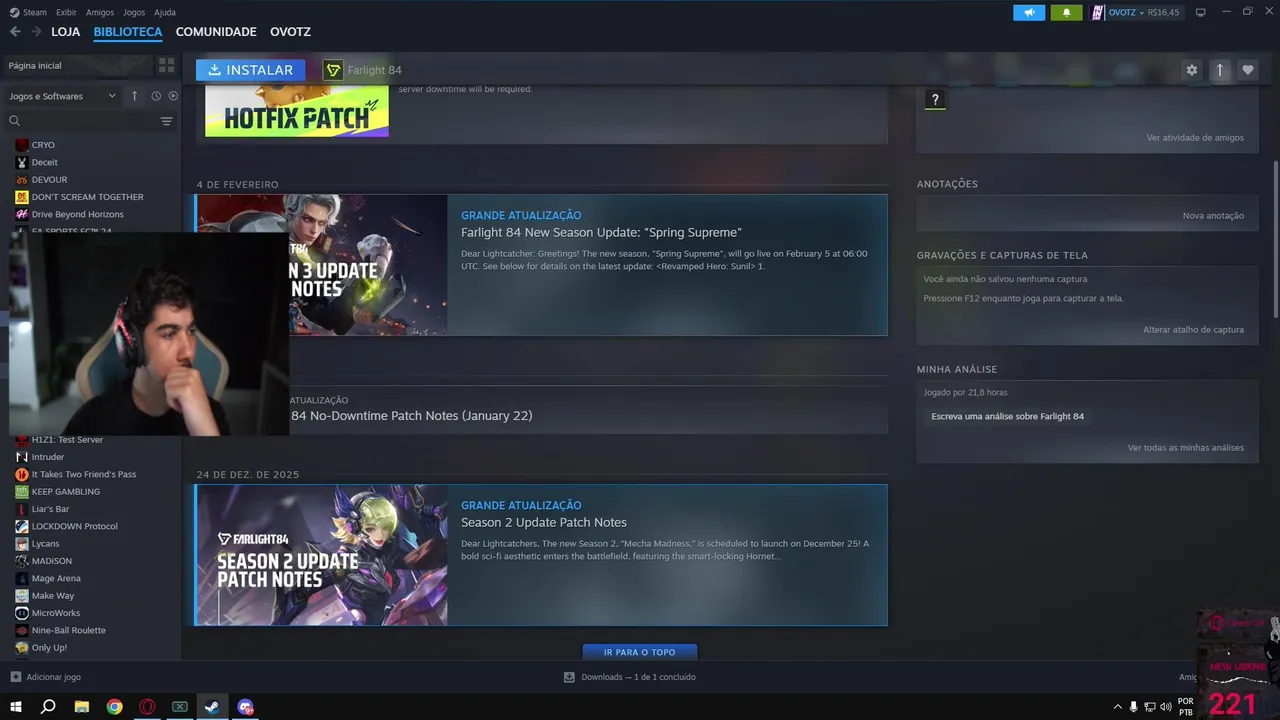This screenshot has height=720, width=1280.
Task: Open advanced library filter options icon
Action: point(167,121)
